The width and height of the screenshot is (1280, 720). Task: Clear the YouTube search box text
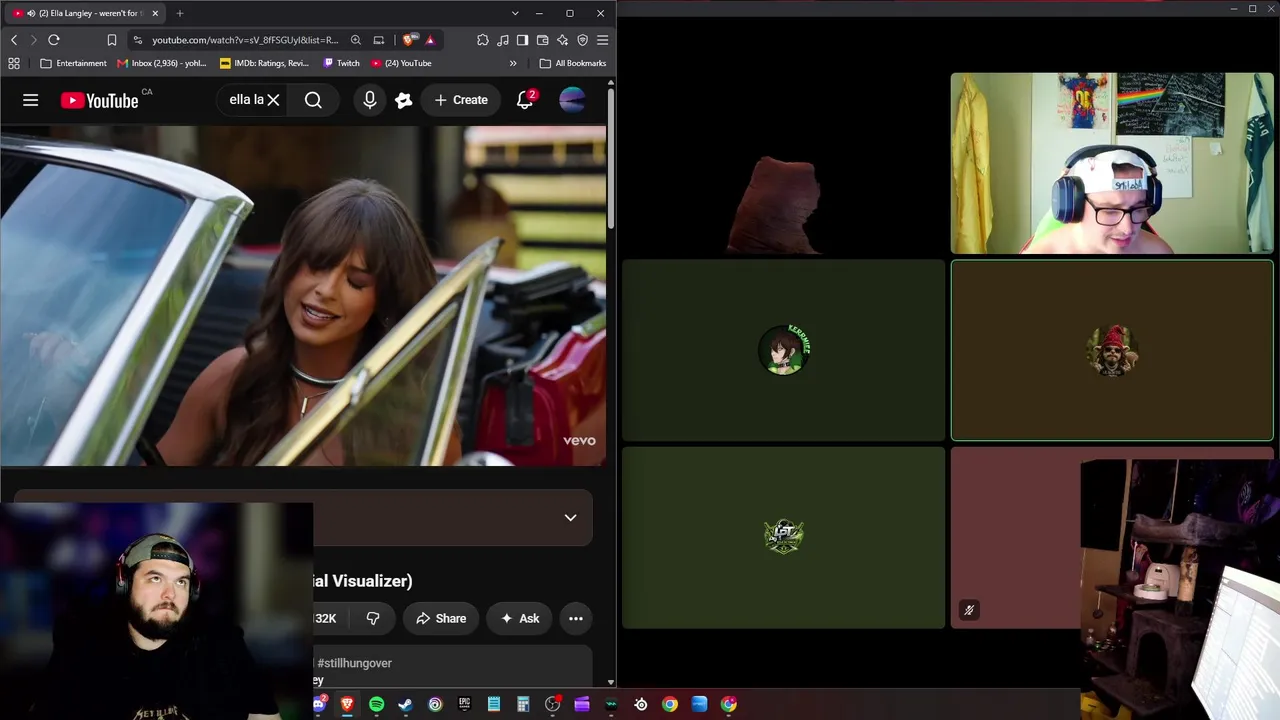click(x=273, y=100)
